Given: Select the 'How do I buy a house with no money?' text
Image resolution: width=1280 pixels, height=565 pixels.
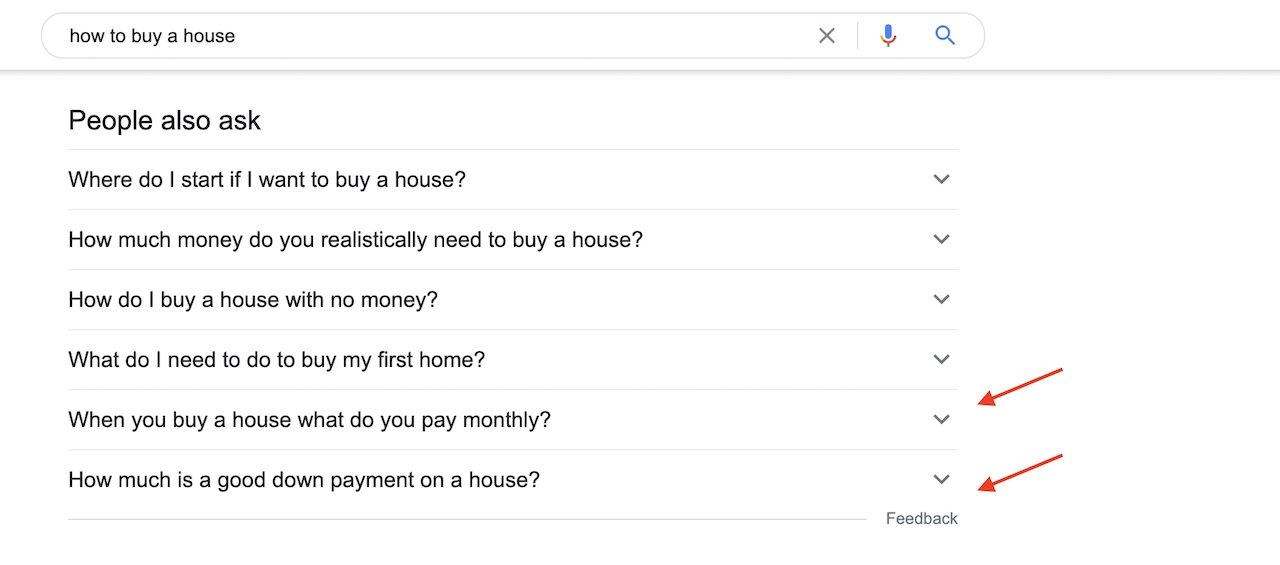Looking at the screenshot, I should (253, 300).
